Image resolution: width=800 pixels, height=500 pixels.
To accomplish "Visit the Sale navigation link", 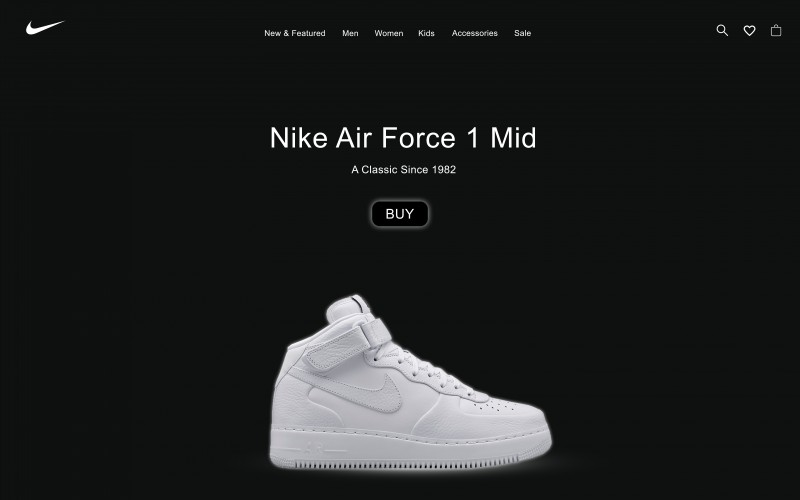I will [x=522, y=33].
